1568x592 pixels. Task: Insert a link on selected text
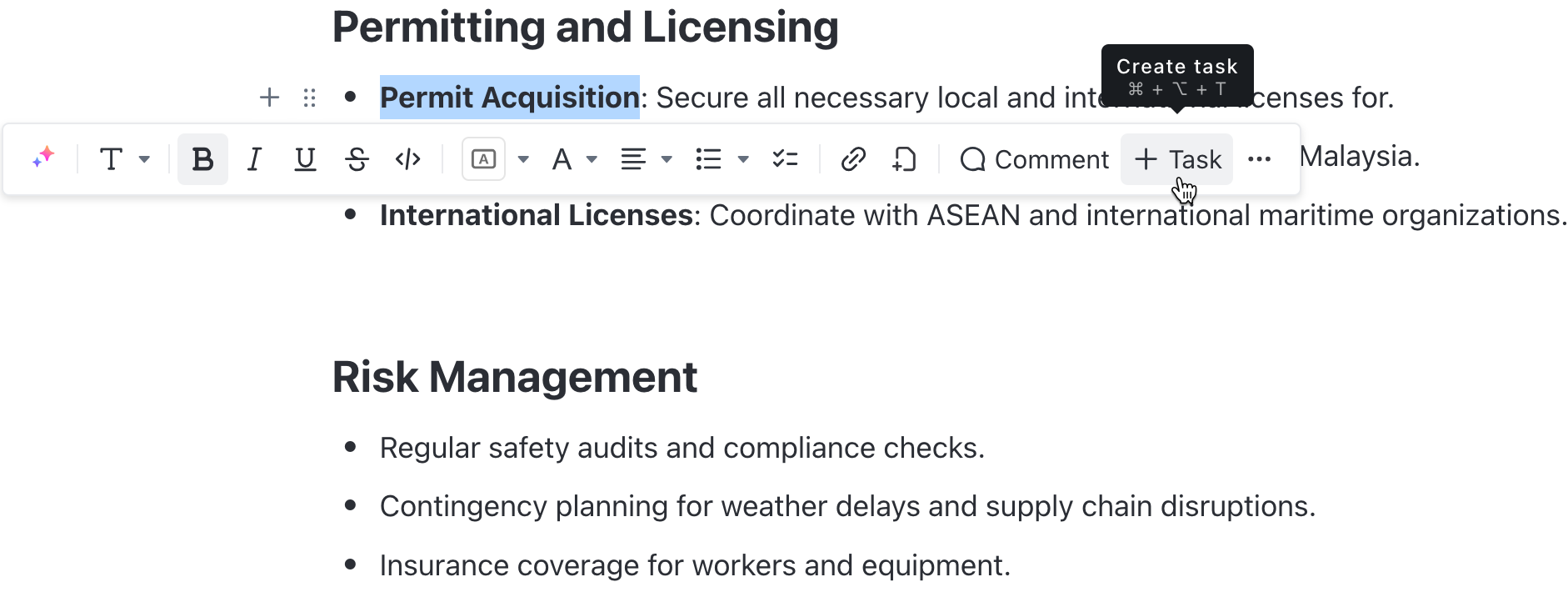coord(853,158)
